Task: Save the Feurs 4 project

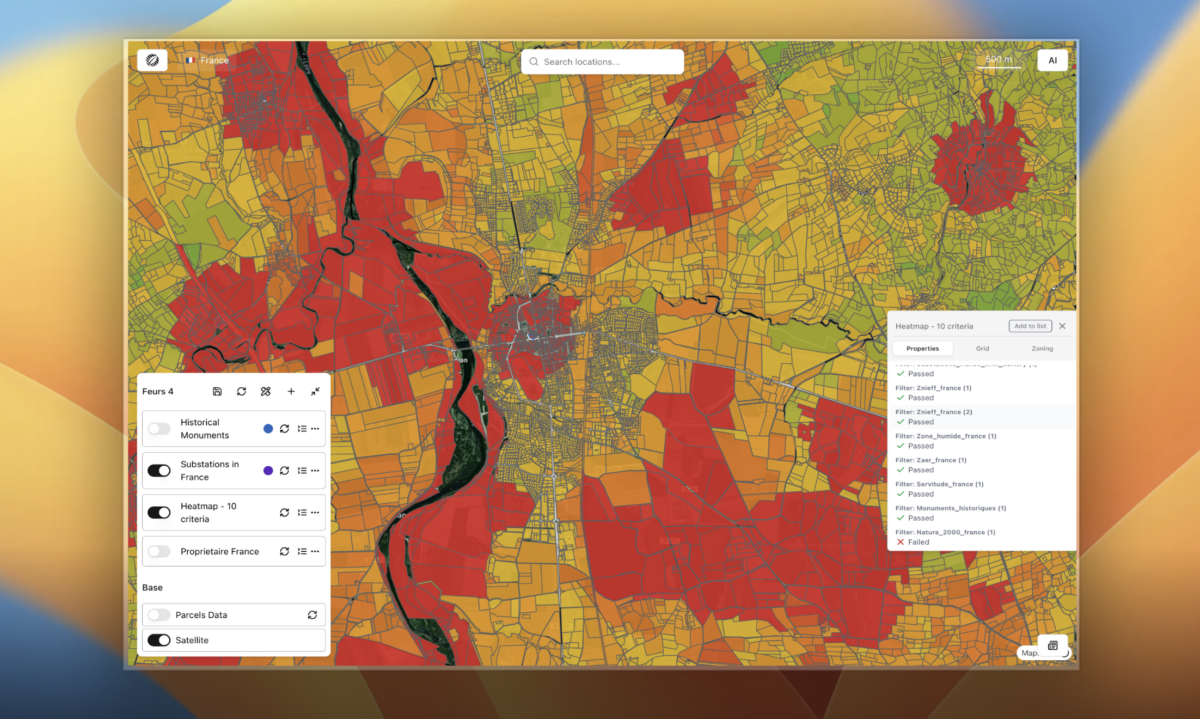Action: click(x=217, y=392)
